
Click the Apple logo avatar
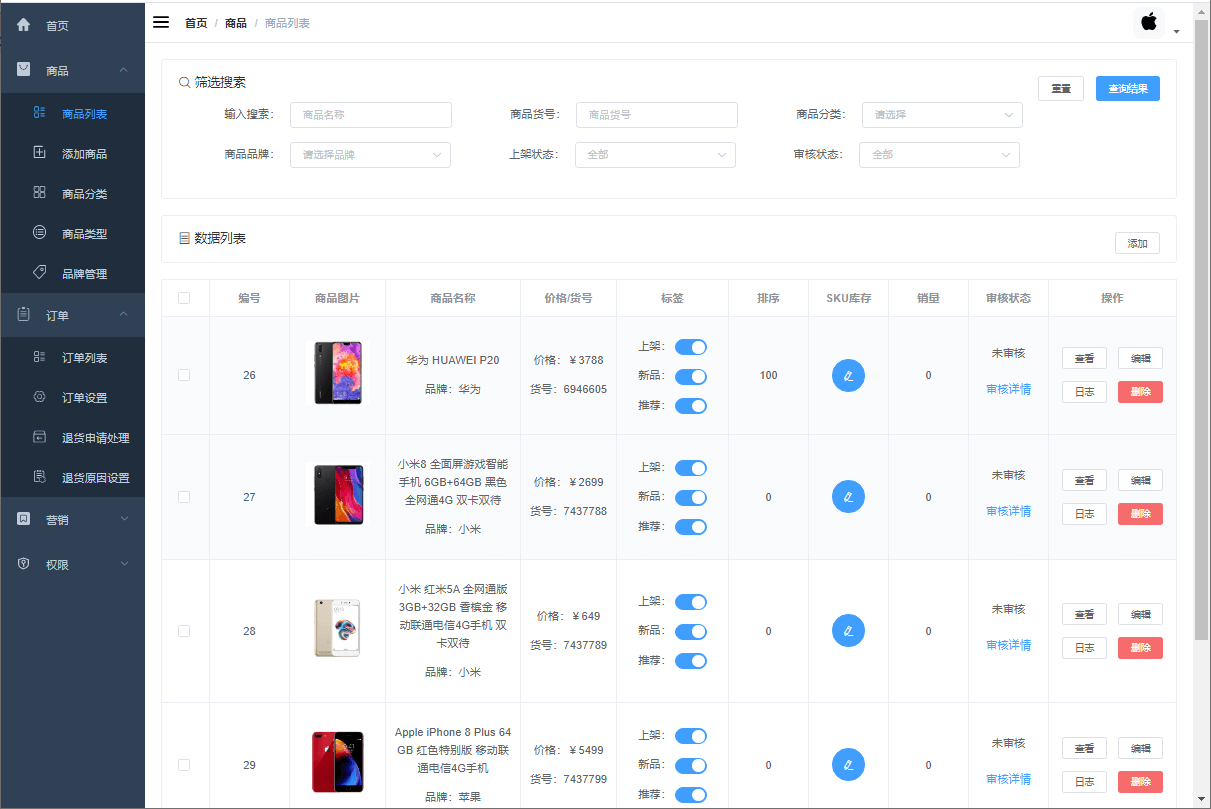click(1149, 22)
